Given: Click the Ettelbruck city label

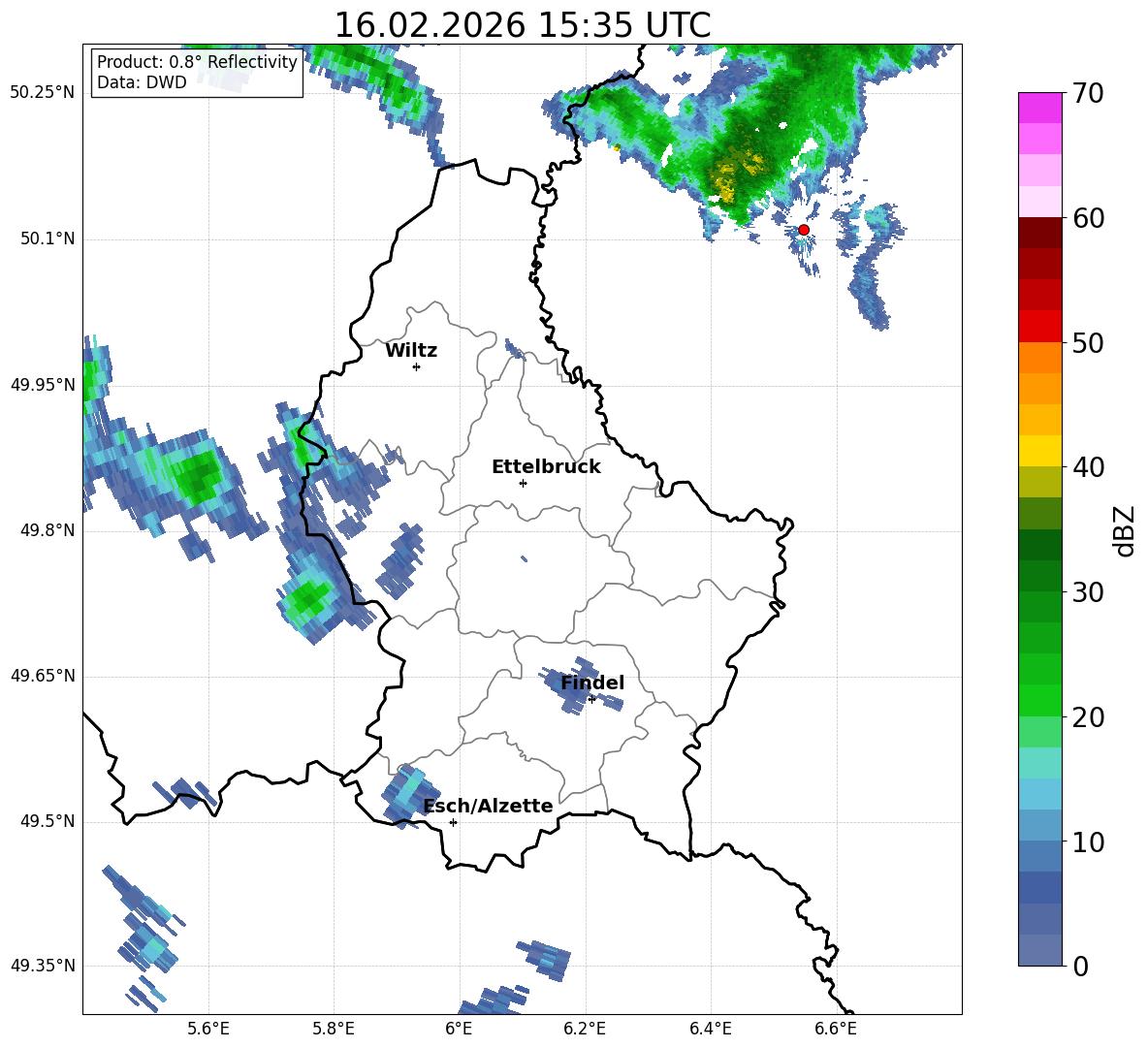Looking at the screenshot, I should [546, 467].
